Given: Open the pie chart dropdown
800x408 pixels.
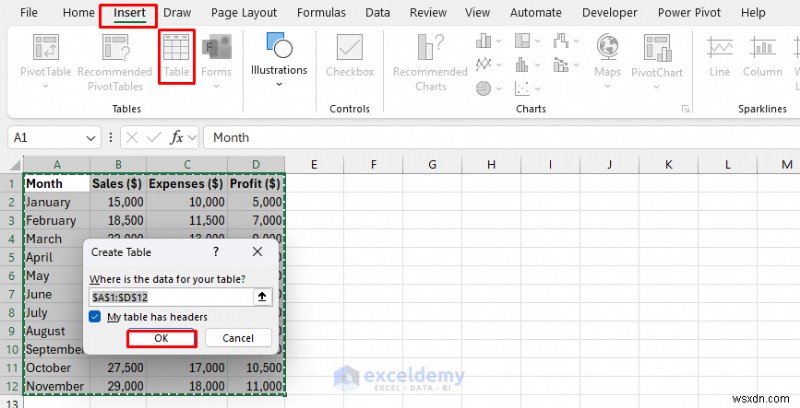Looking at the screenshot, I should 498,89.
